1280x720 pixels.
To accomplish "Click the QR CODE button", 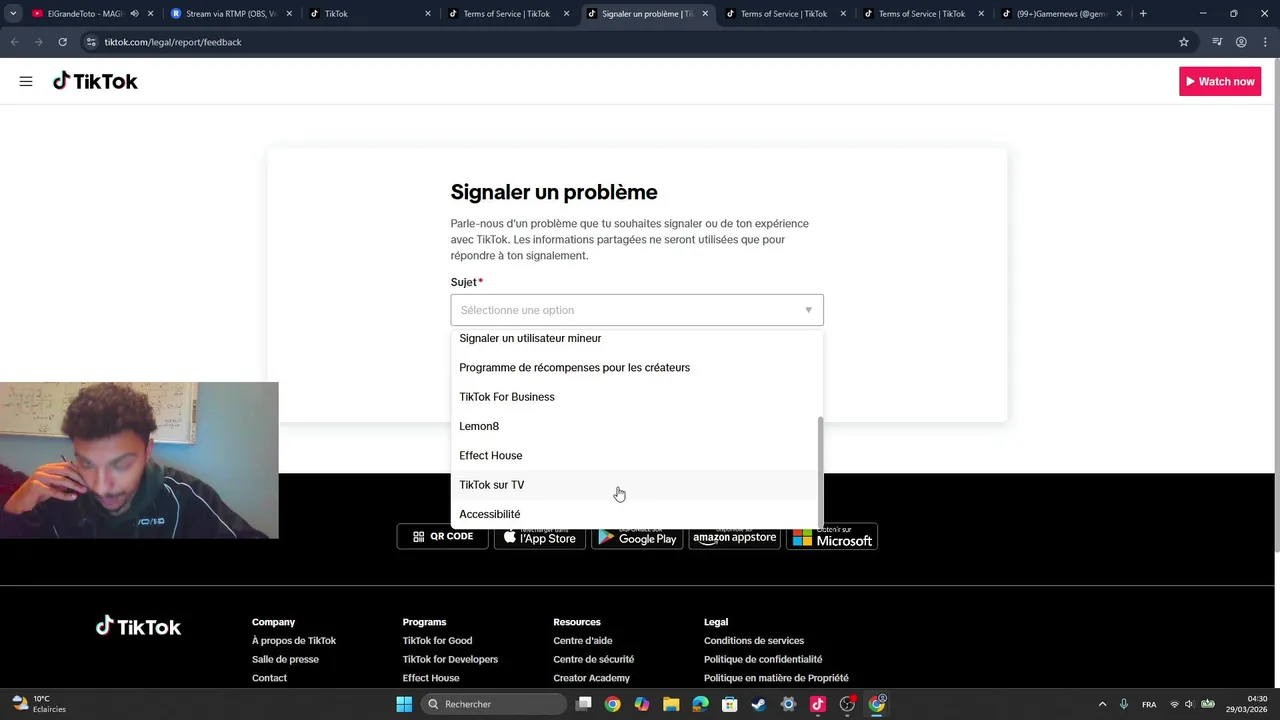I will [442, 536].
